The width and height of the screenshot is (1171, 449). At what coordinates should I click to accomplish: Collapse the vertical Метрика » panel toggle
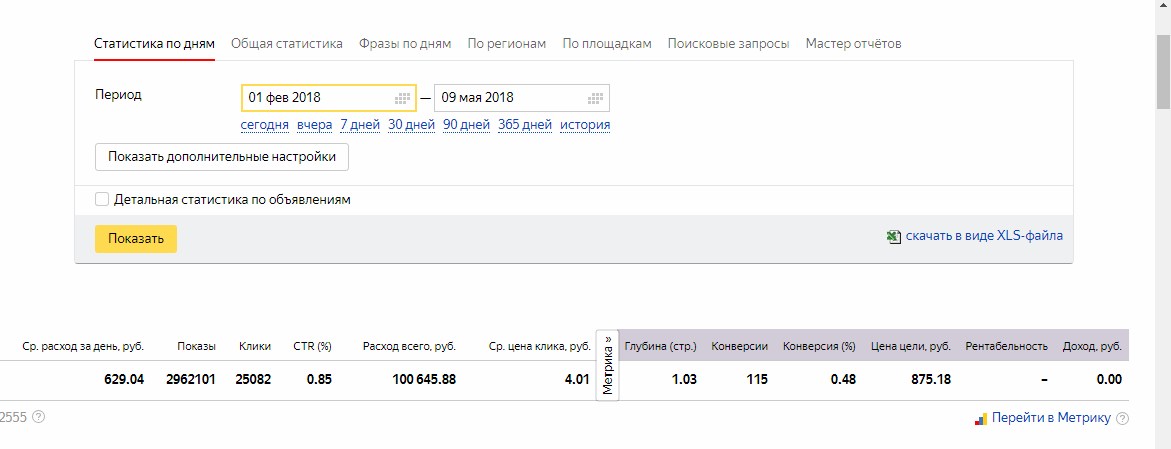tap(607, 365)
